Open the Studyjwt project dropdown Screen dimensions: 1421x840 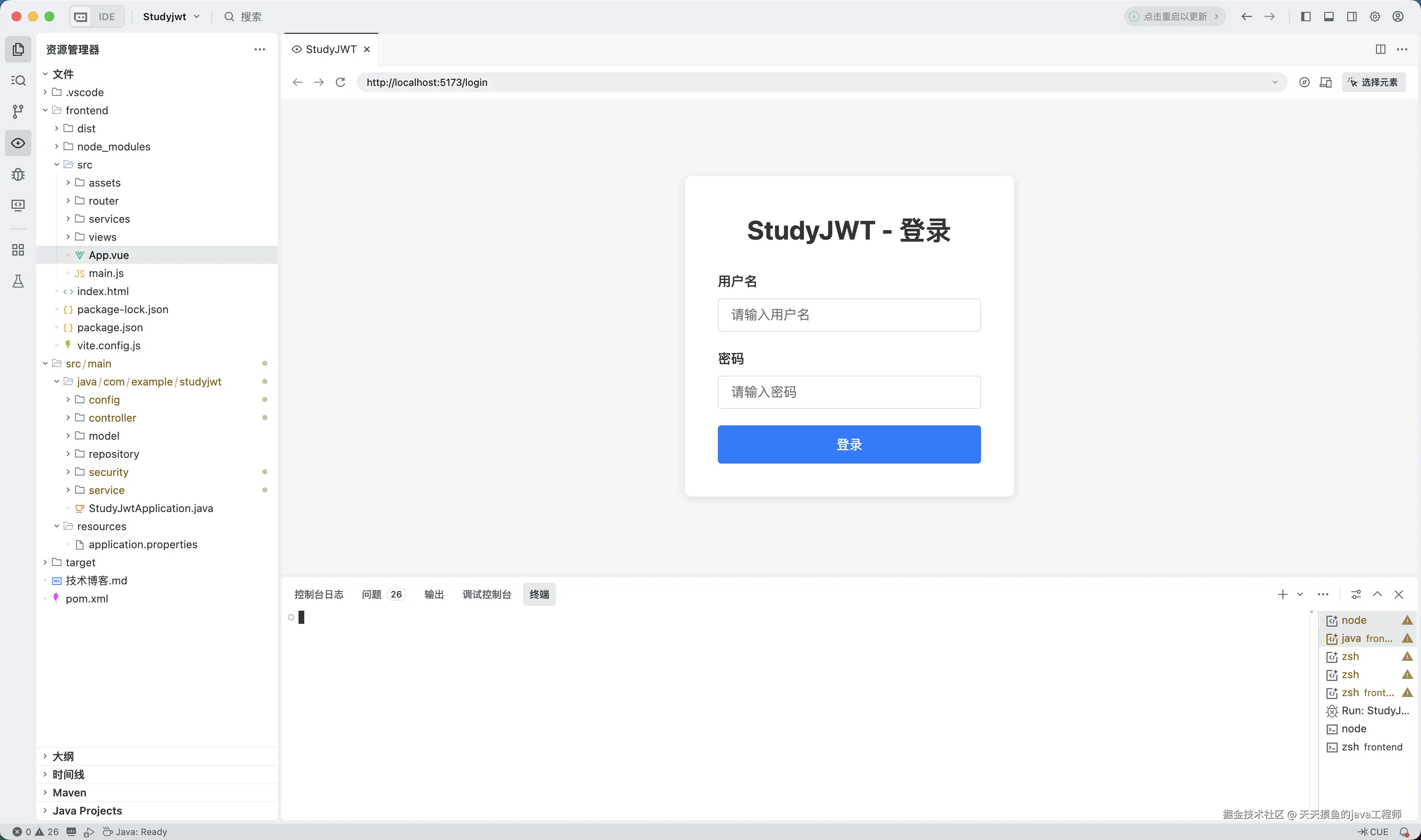171,16
